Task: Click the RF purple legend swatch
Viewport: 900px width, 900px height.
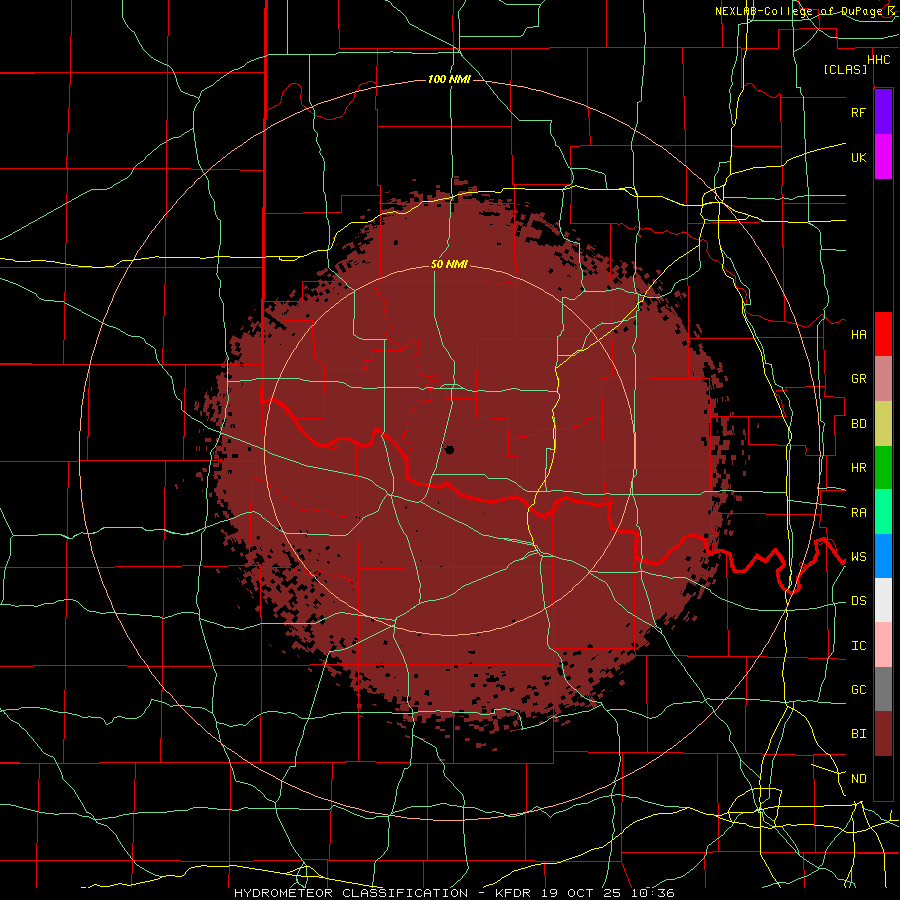Action: 883,112
